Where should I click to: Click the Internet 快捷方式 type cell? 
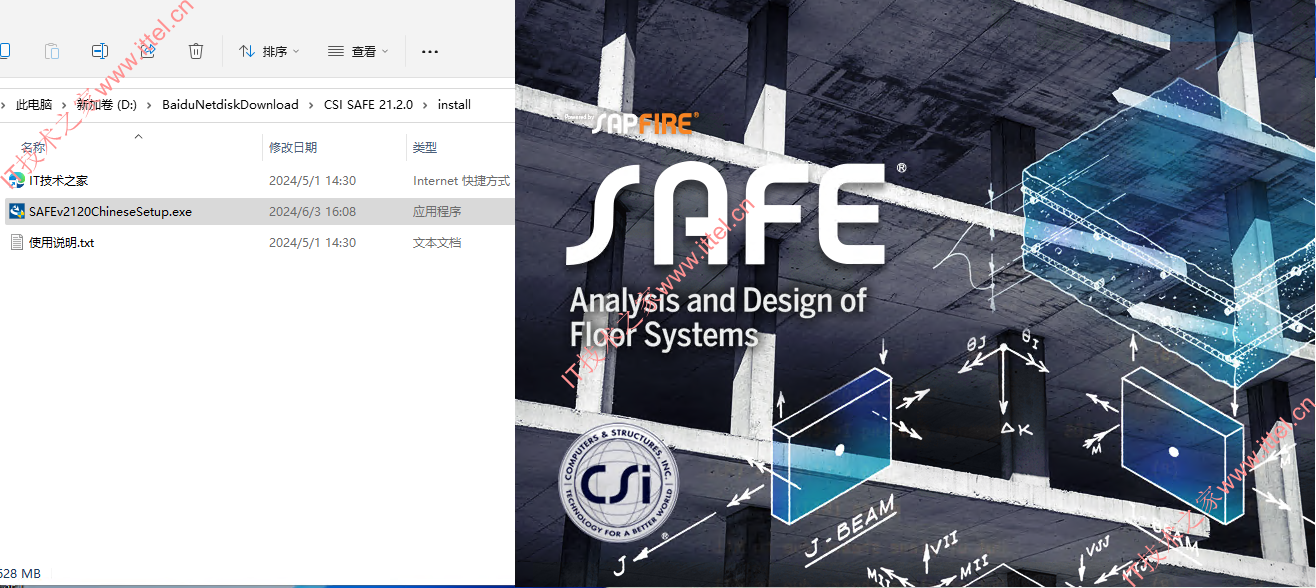click(x=461, y=181)
